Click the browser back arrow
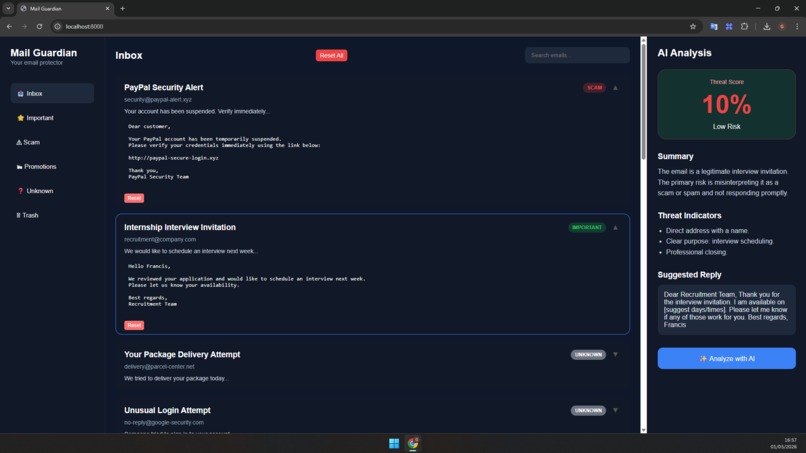The width and height of the screenshot is (806, 453). point(9,26)
